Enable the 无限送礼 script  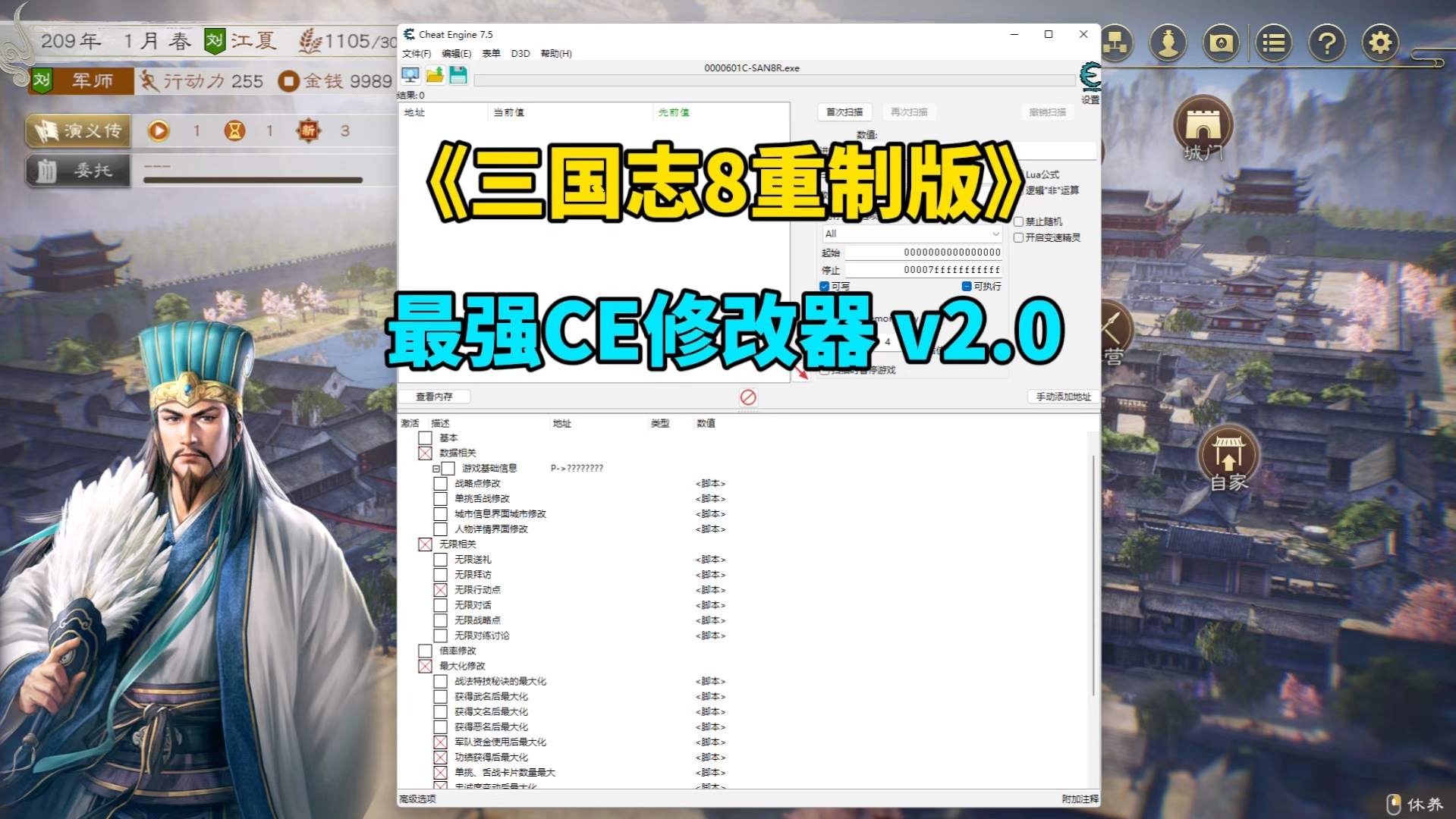[440, 560]
